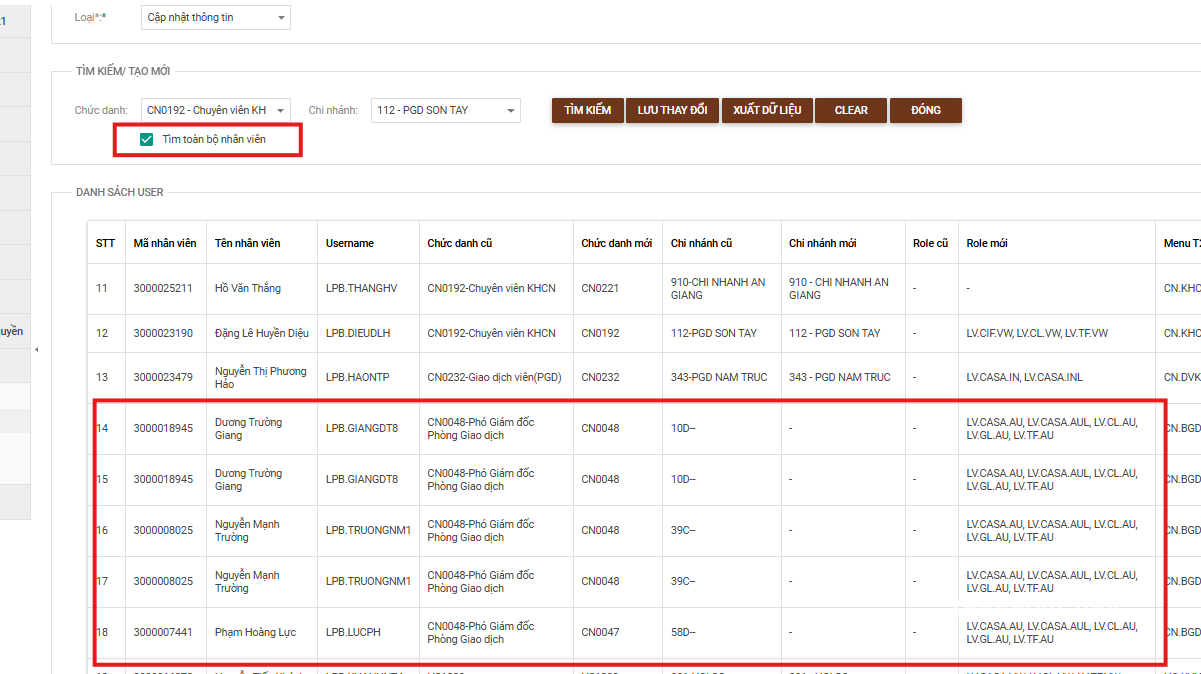Open the Chi nhánh dropdown 112 - PGD SON TAY
The height and width of the screenshot is (674, 1201).
click(x=445, y=110)
